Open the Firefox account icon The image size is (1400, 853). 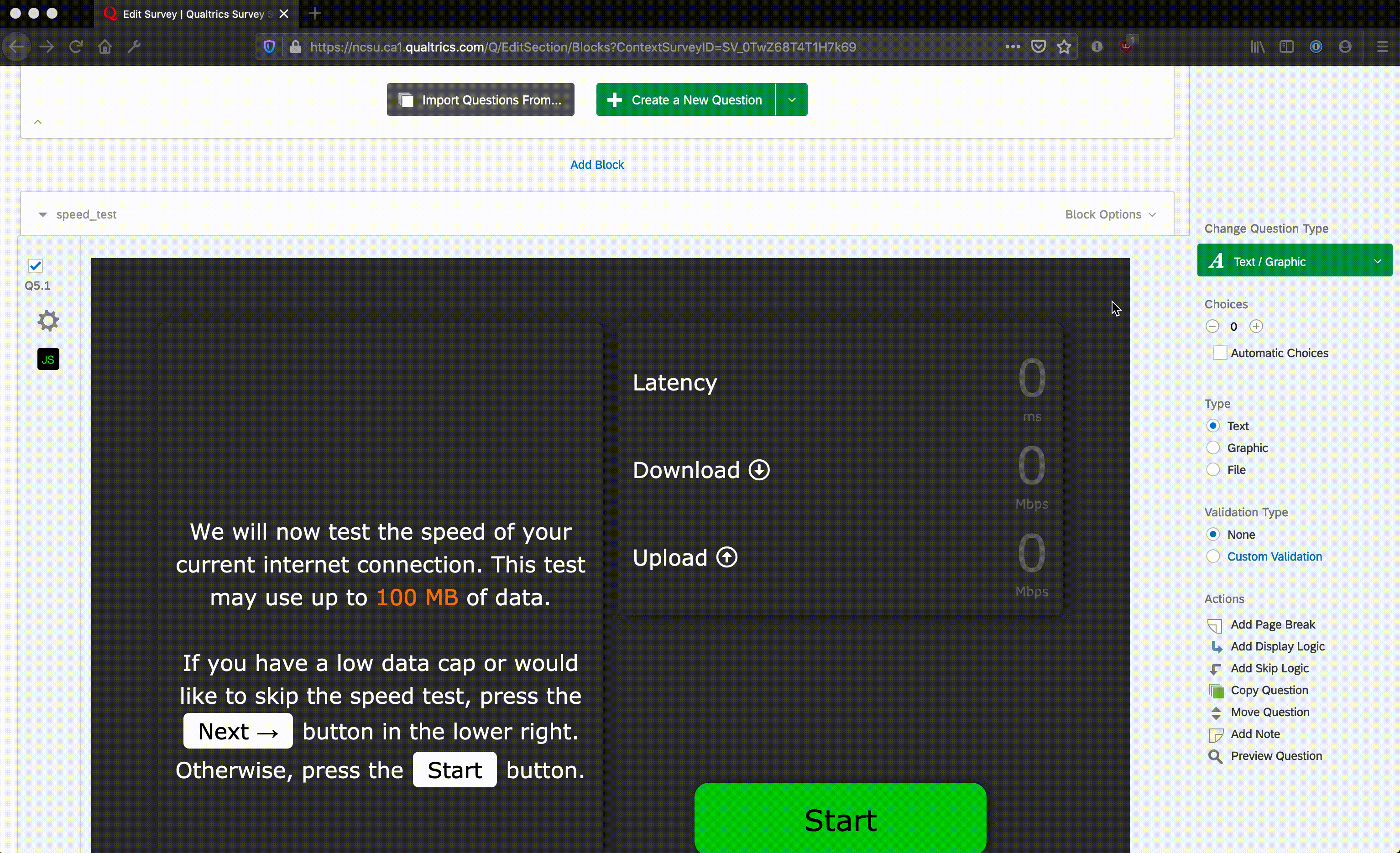[x=1345, y=47]
